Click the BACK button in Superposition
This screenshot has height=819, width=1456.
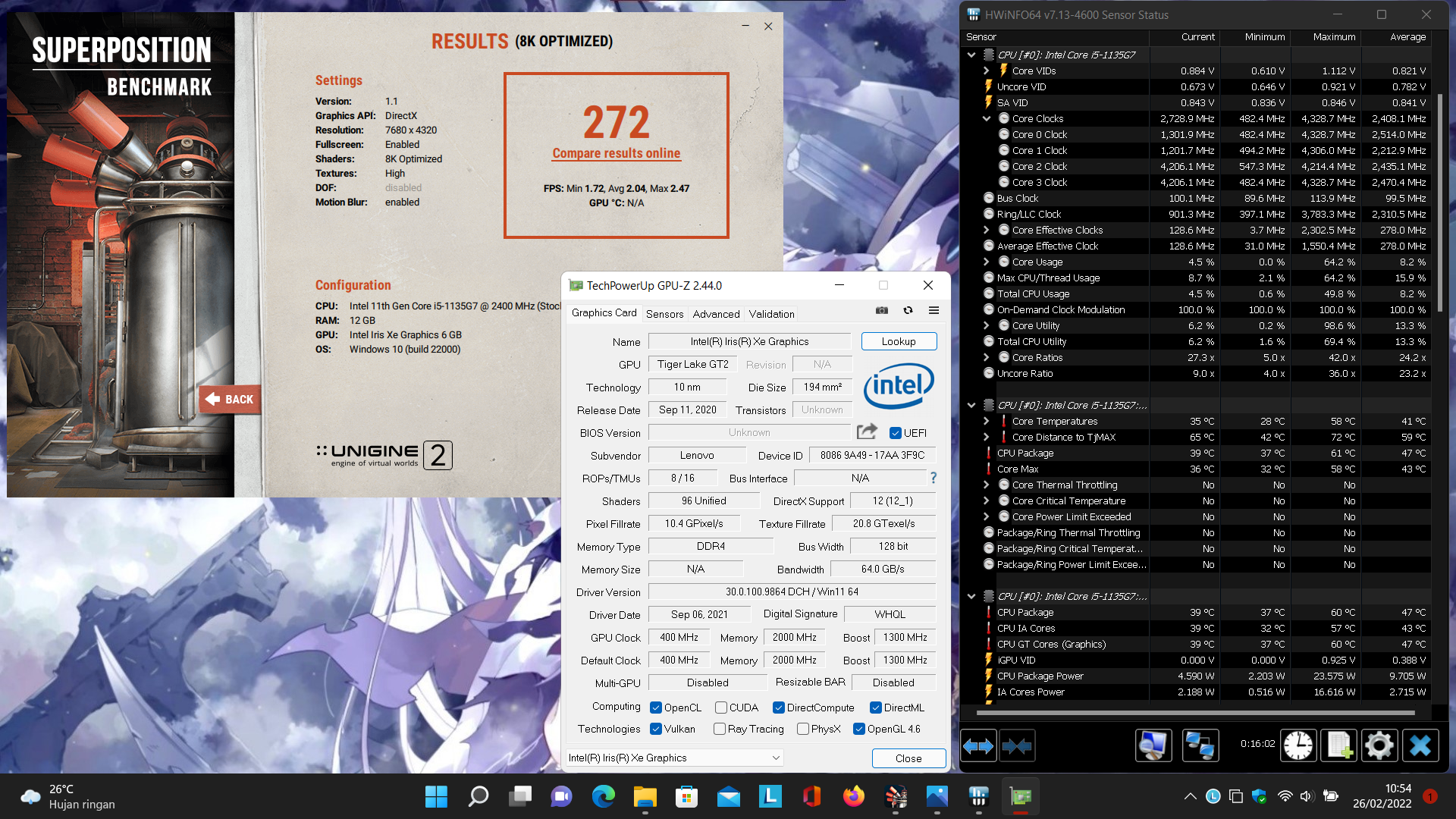point(230,399)
